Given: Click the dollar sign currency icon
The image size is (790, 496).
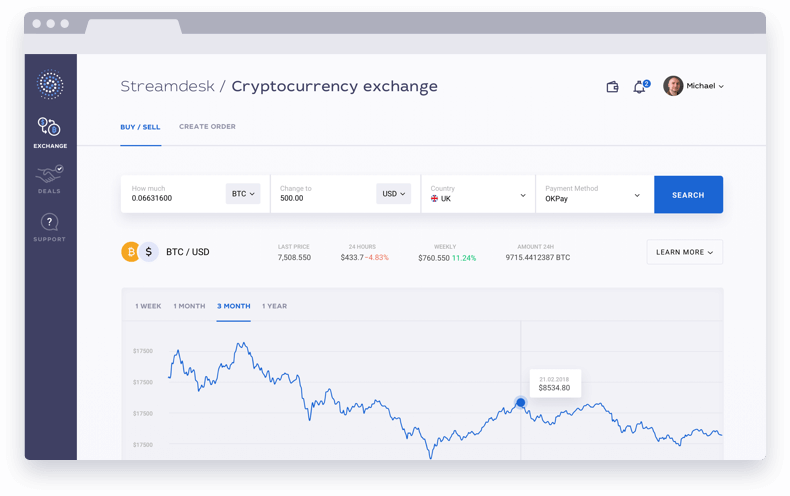Looking at the screenshot, I should 149,252.
